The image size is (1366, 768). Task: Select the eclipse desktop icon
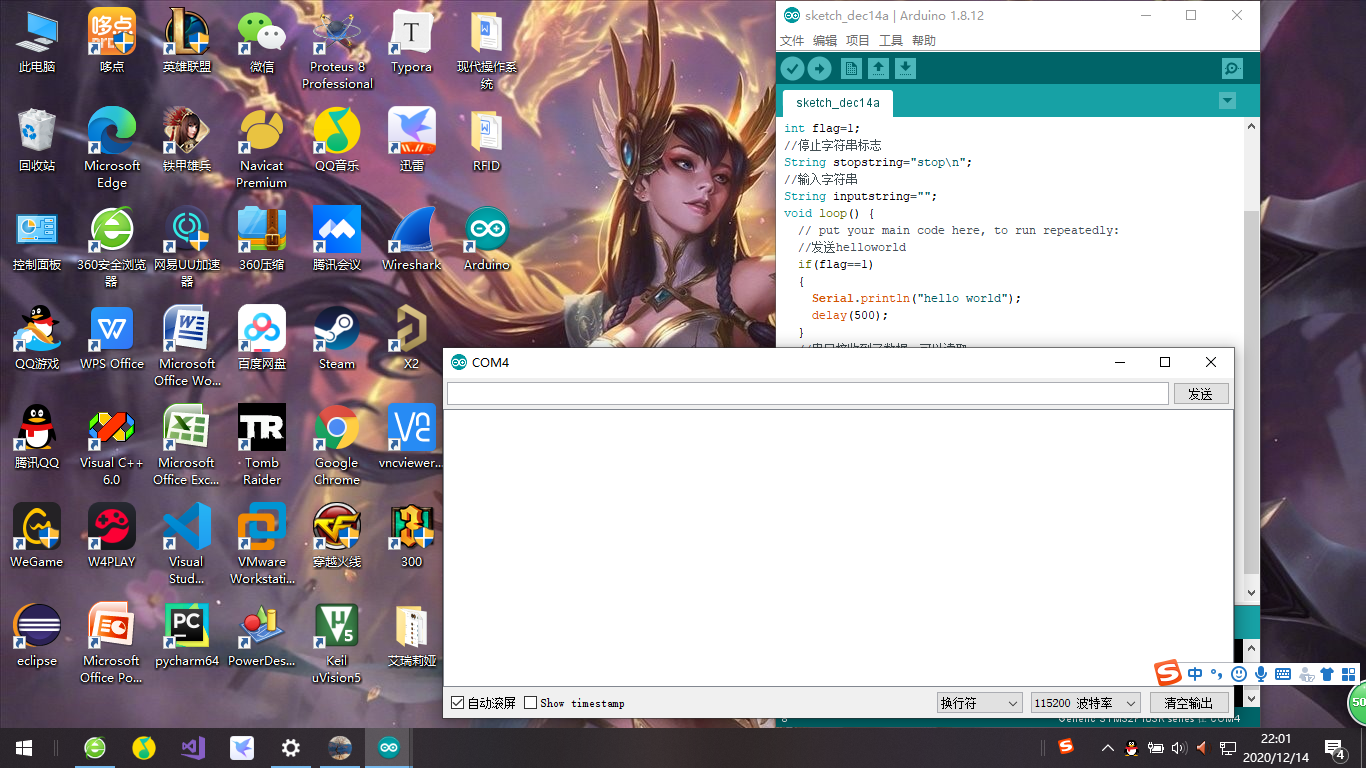37,636
